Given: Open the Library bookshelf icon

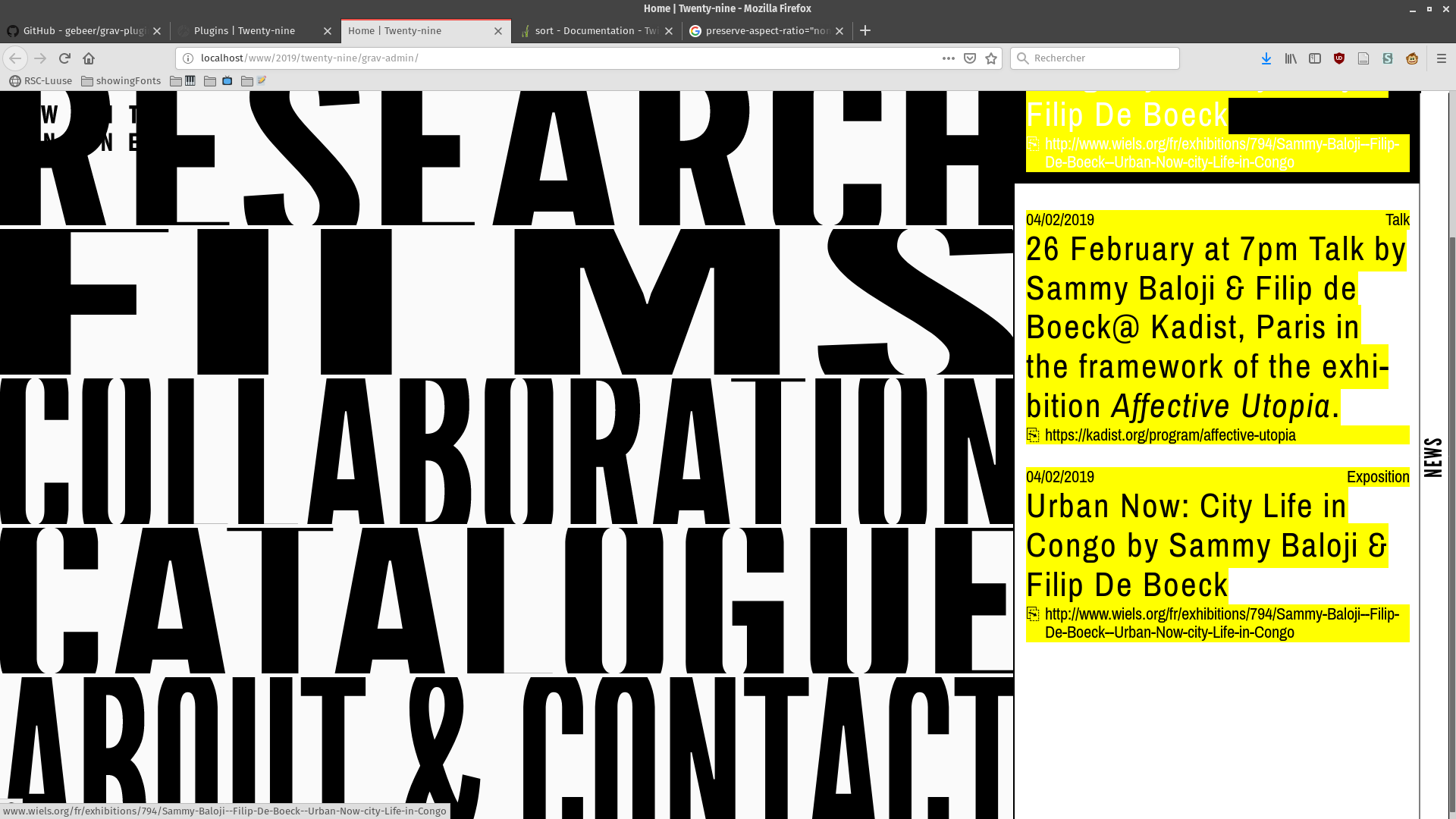Looking at the screenshot, I should [x=1290, y=58].
